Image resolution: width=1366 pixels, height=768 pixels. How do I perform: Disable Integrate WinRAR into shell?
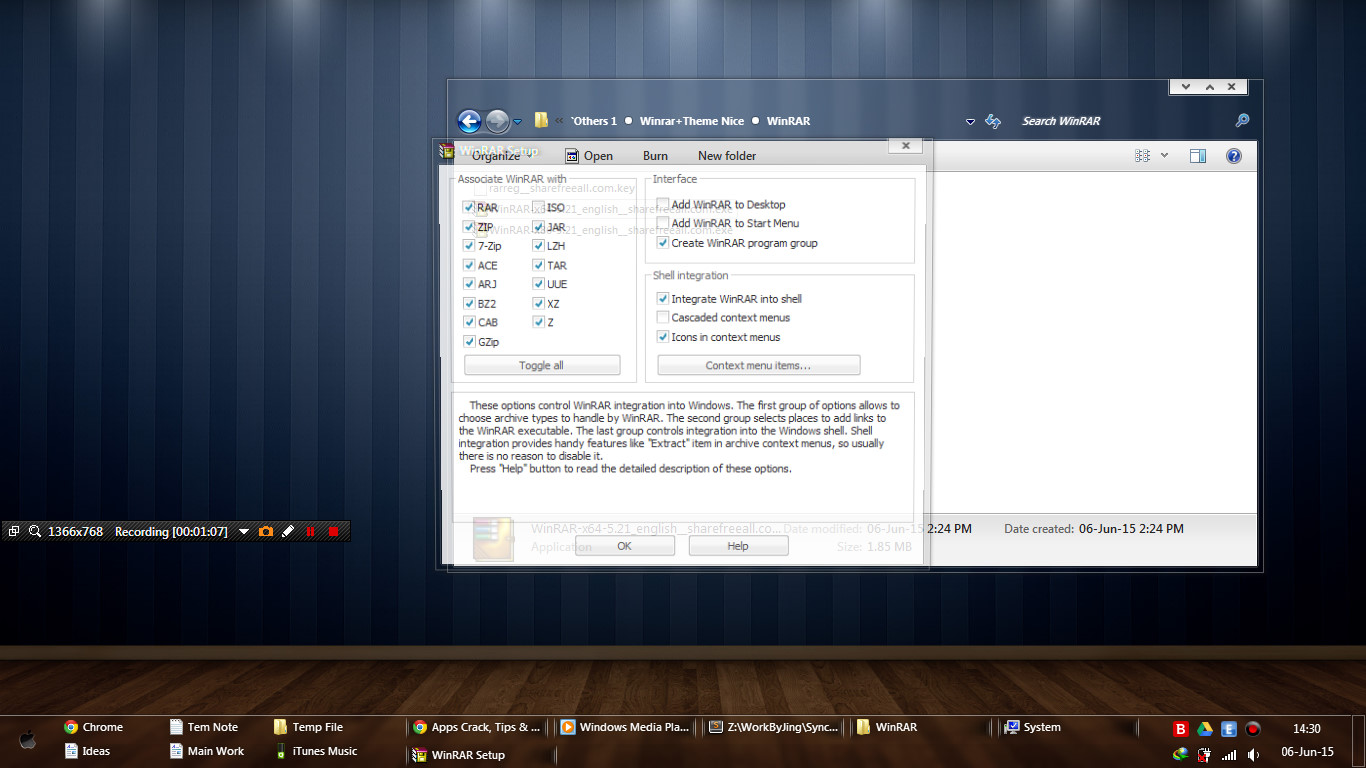pos(663,298)
